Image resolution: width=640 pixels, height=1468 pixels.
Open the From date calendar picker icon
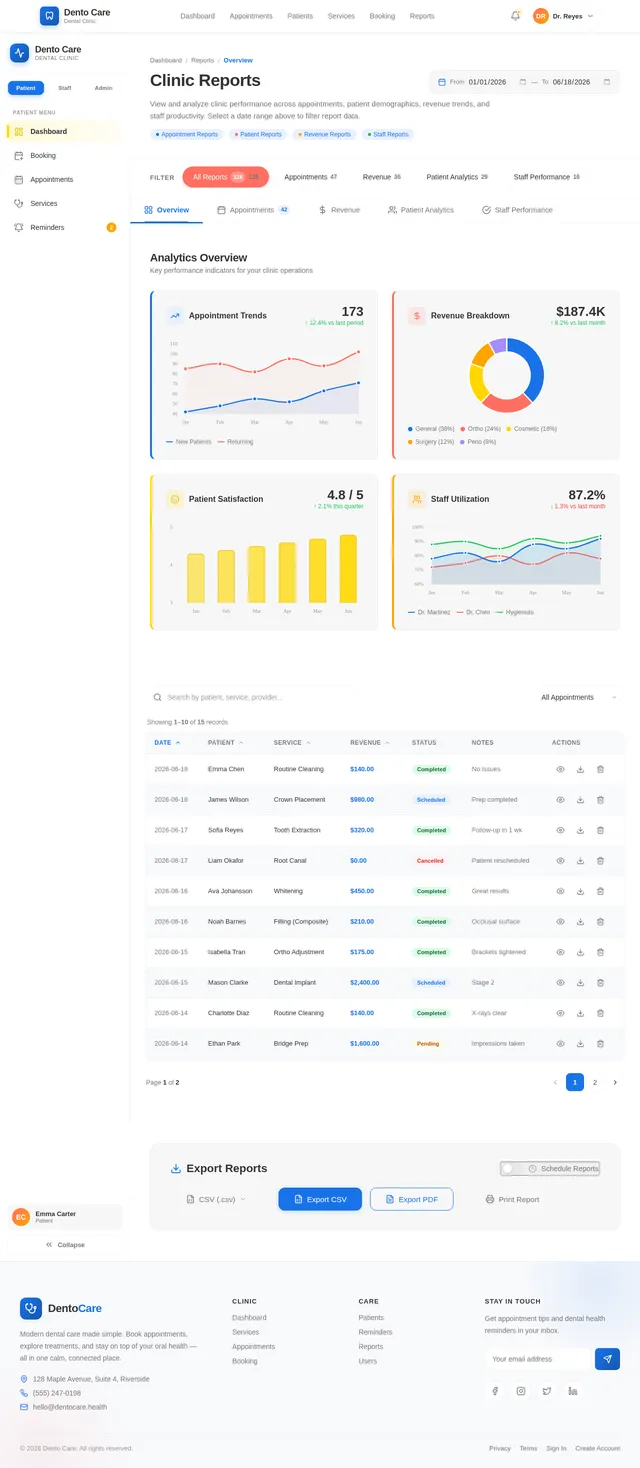(522, 82)
